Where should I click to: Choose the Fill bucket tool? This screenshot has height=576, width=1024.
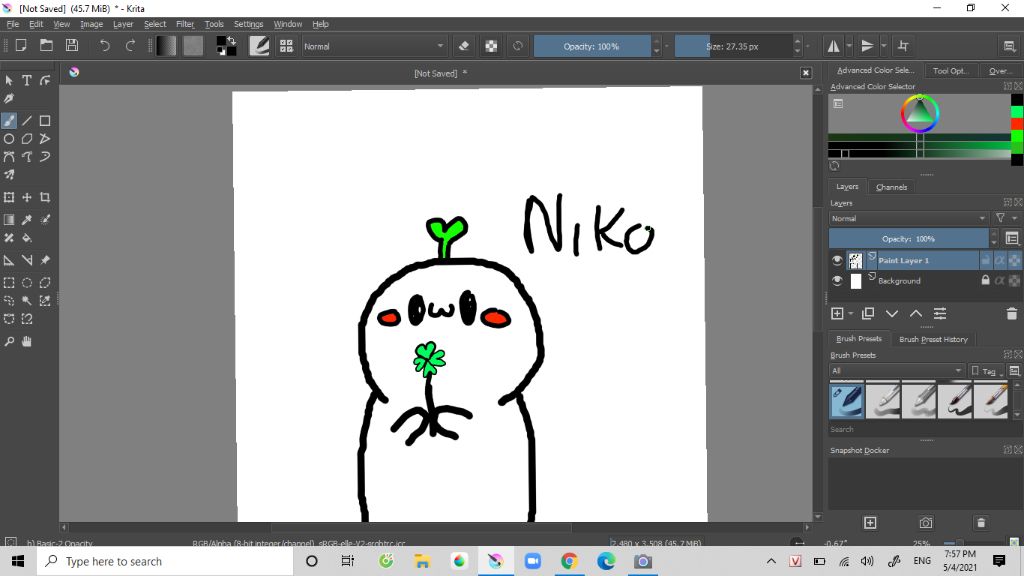(x=27, y=238)
